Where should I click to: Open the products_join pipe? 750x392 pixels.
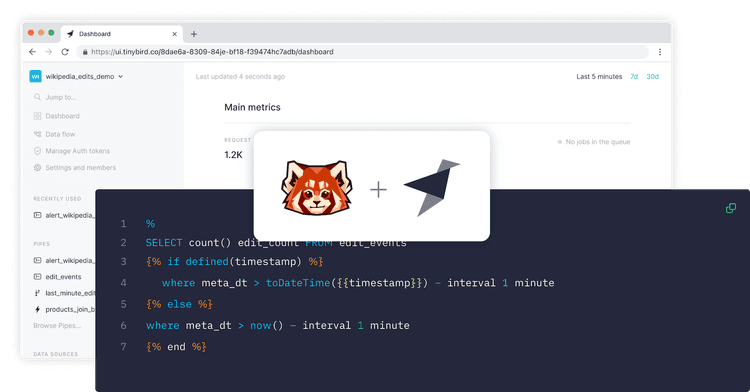(x=70, y=309)
